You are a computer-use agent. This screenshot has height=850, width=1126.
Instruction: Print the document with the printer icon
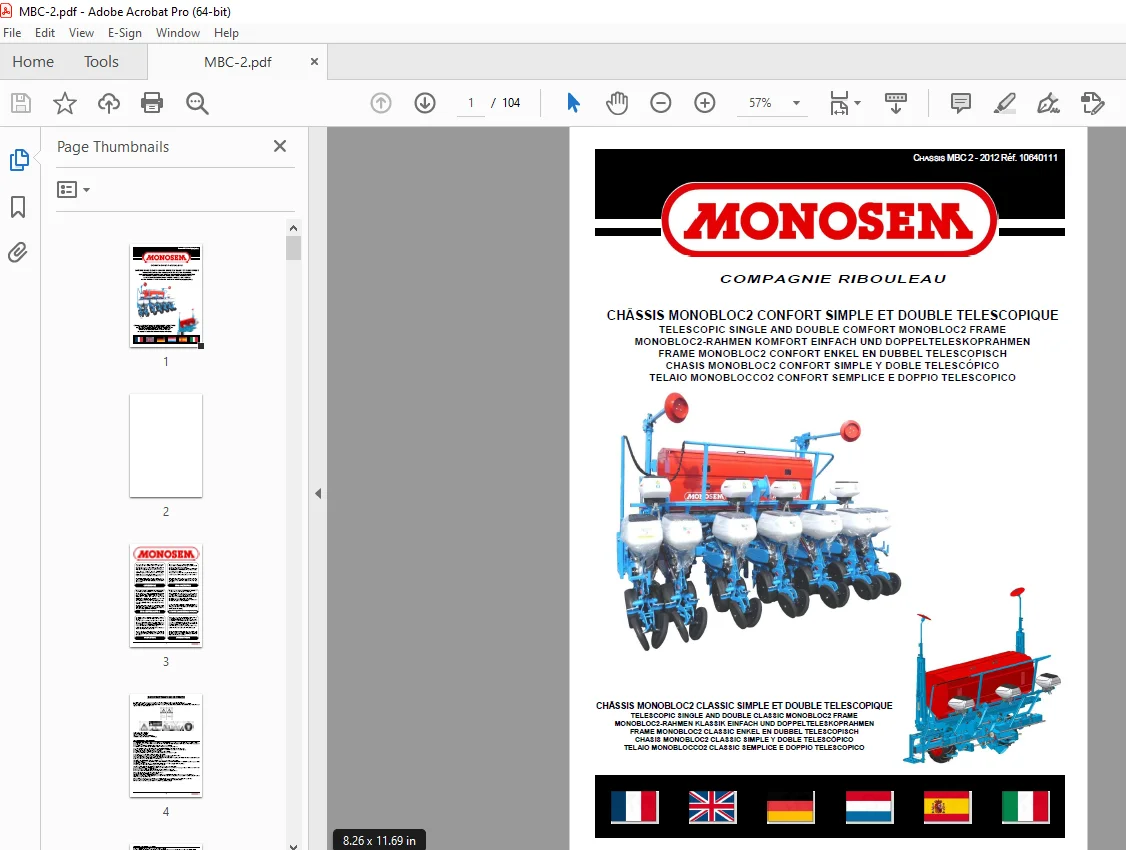tap(152, 103)
